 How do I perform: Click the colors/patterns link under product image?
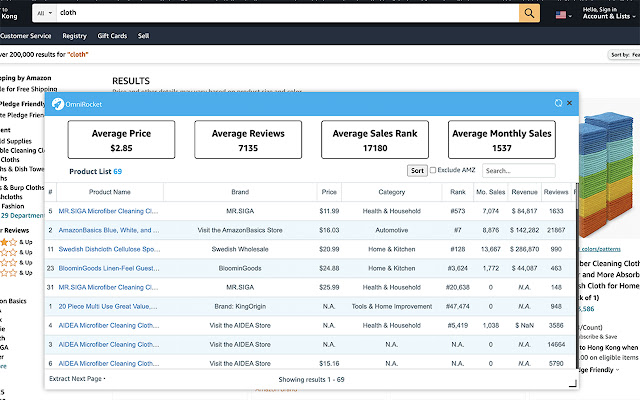[600, 249]
